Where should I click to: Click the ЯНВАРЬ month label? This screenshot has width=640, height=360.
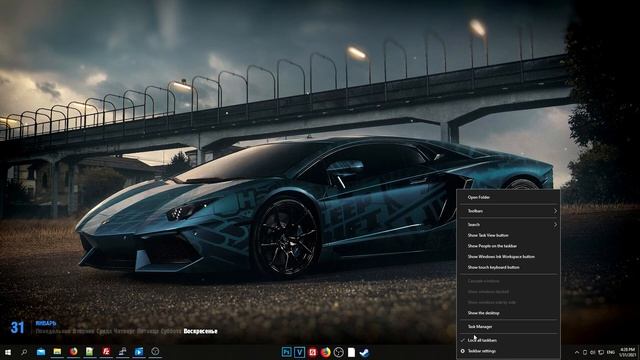46,323
